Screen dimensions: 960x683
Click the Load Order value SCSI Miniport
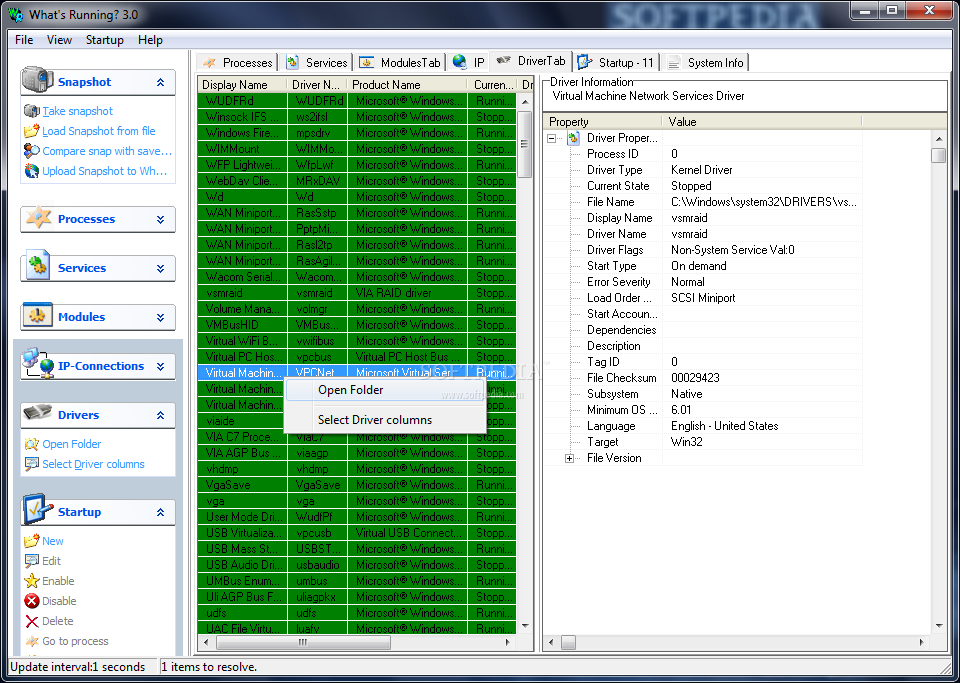pos(703,297)
